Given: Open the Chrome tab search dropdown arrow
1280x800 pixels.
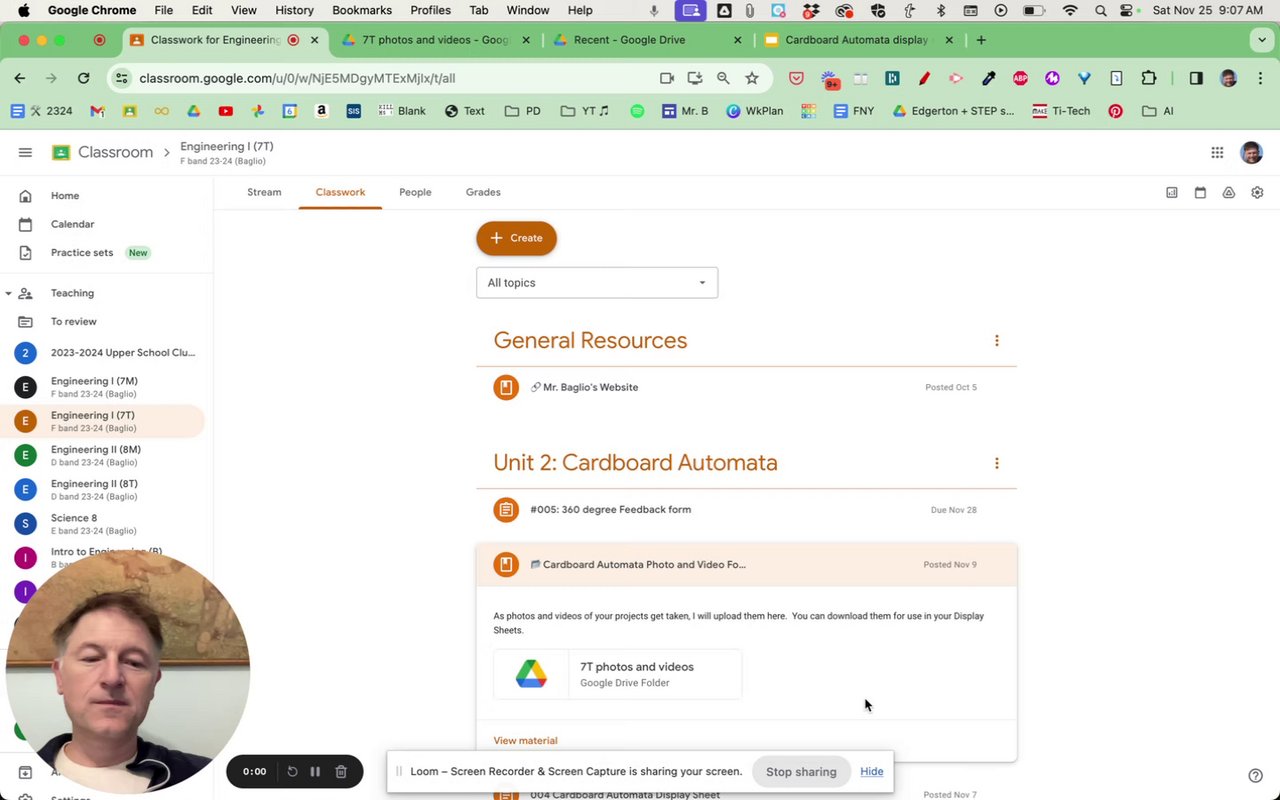Looking at the screenshot, I should (1261, 40).
